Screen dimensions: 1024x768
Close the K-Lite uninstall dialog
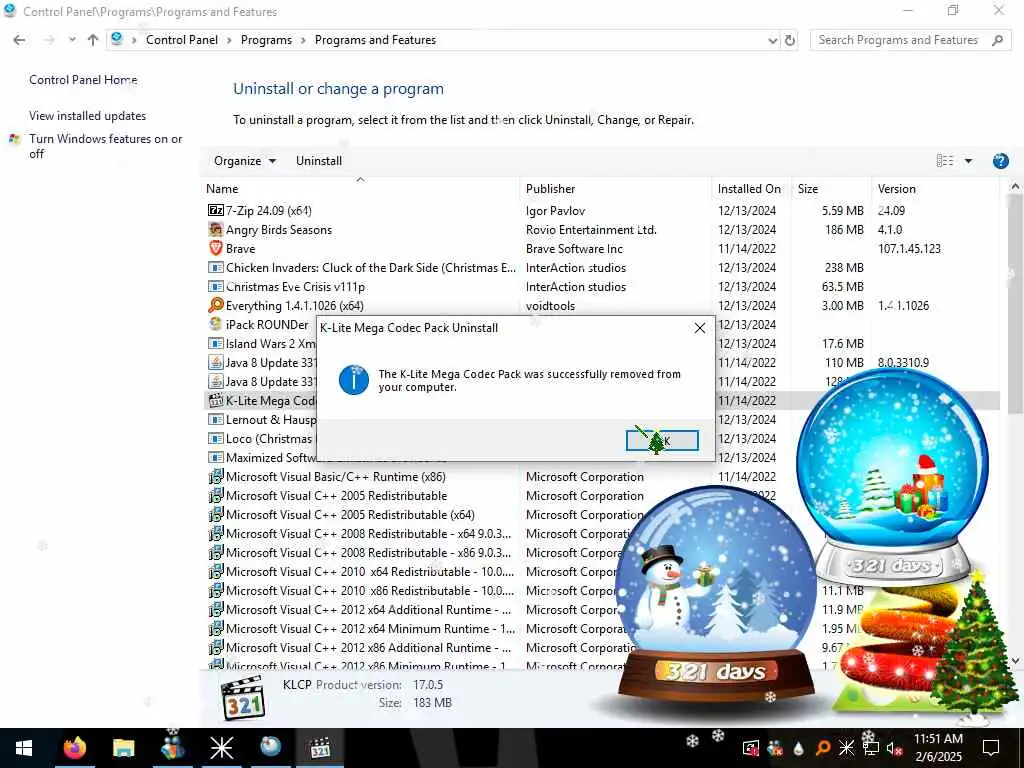pos(699,328)
